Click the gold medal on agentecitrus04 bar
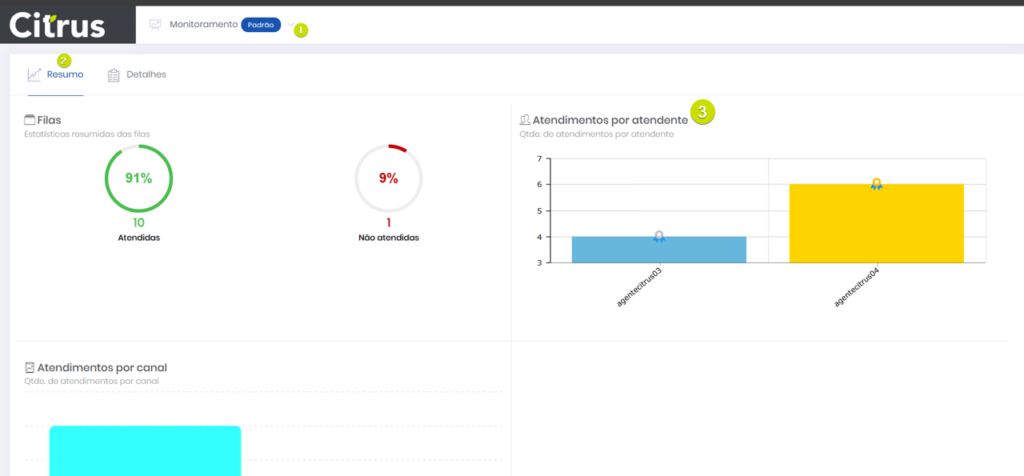 tap(876, 184)
